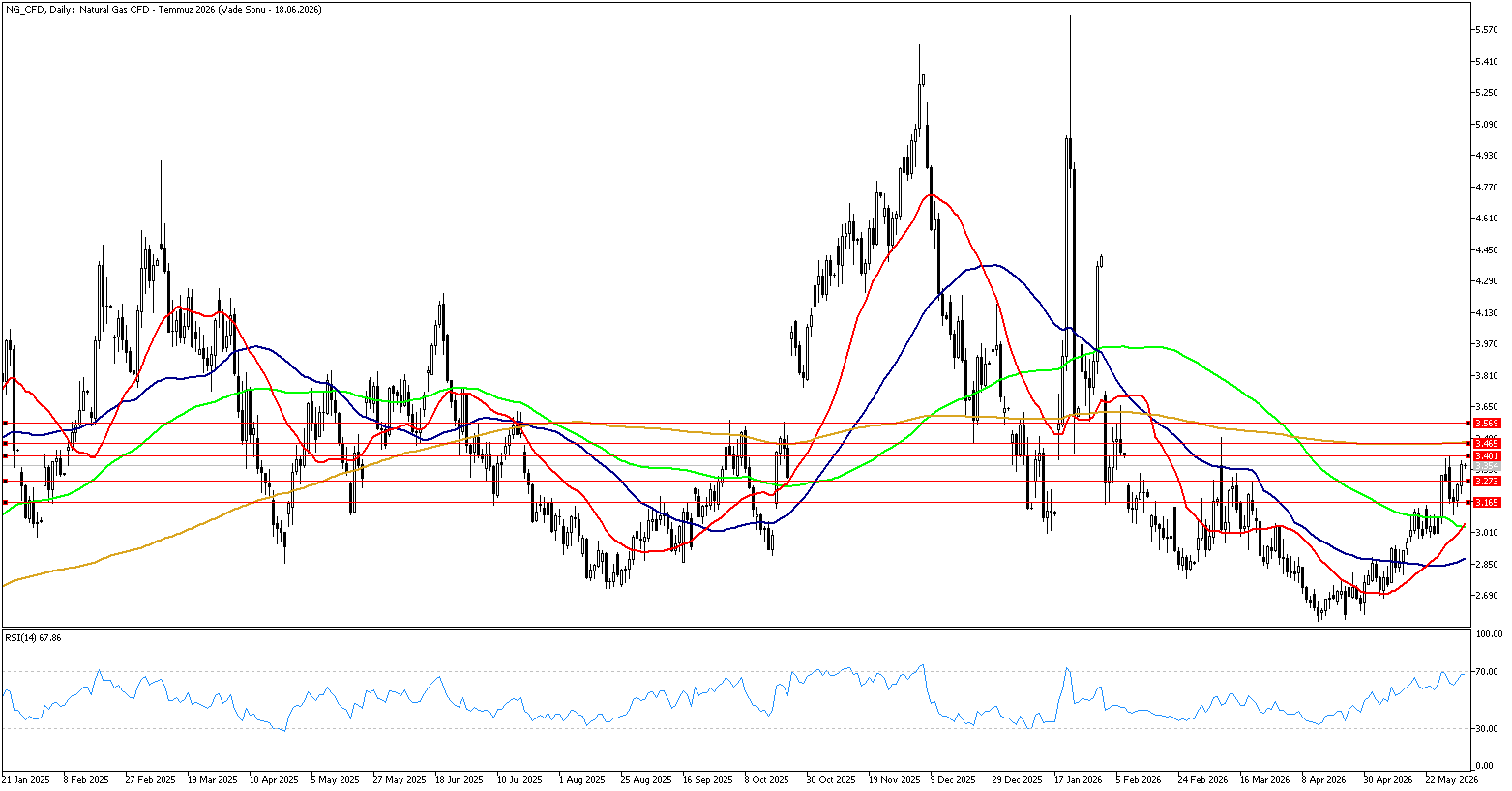1512x791 pixels.
Task: Select the 4.770 price axis value
Action: click(x=1488, y=188)
